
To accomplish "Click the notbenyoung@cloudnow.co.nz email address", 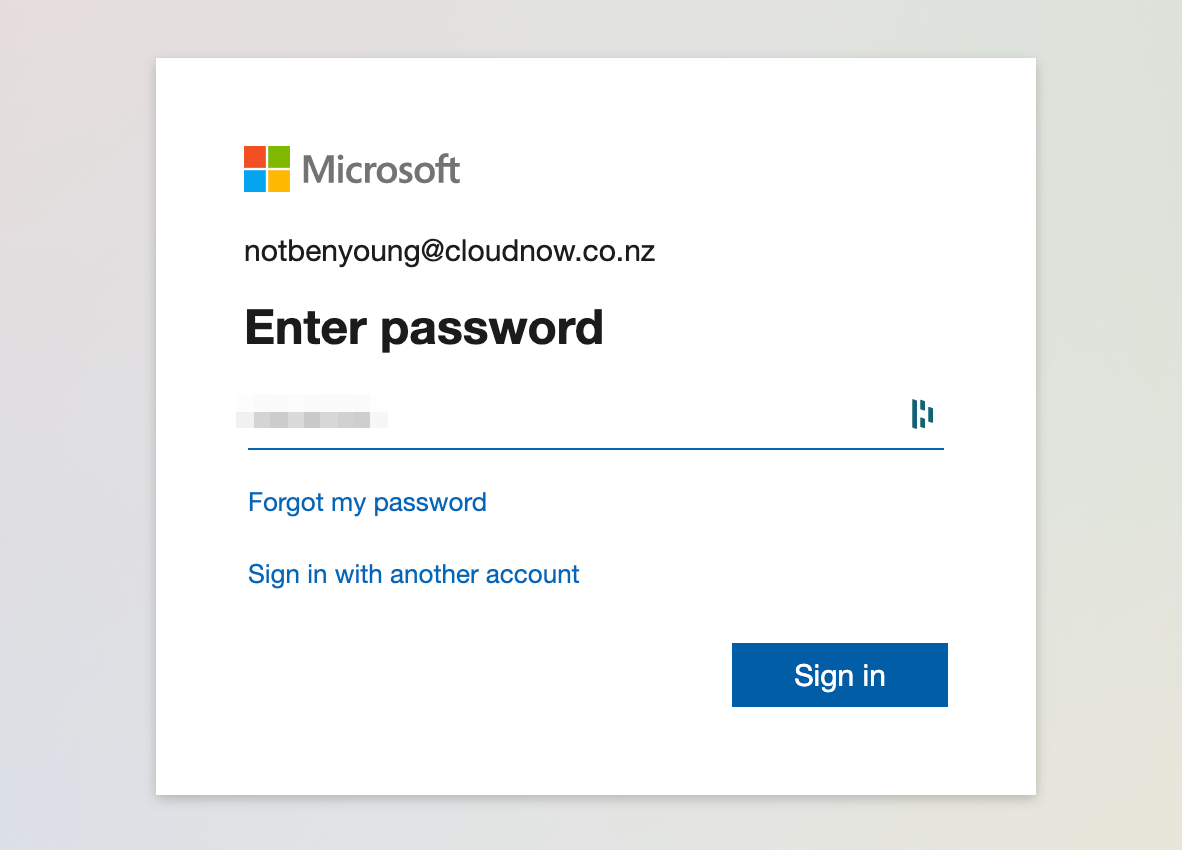I will (449, 252).
